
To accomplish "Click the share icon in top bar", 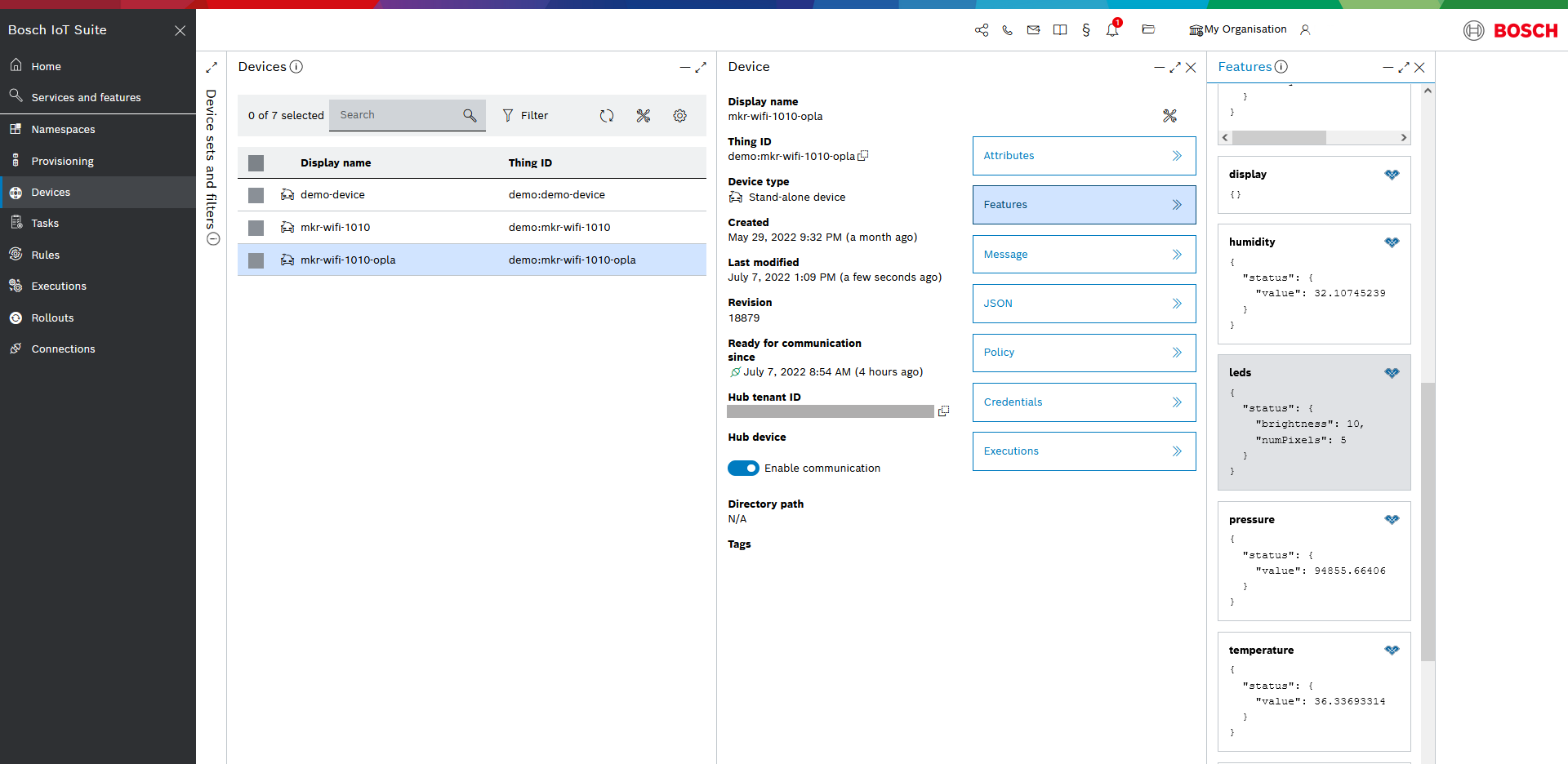I will 982,30.
